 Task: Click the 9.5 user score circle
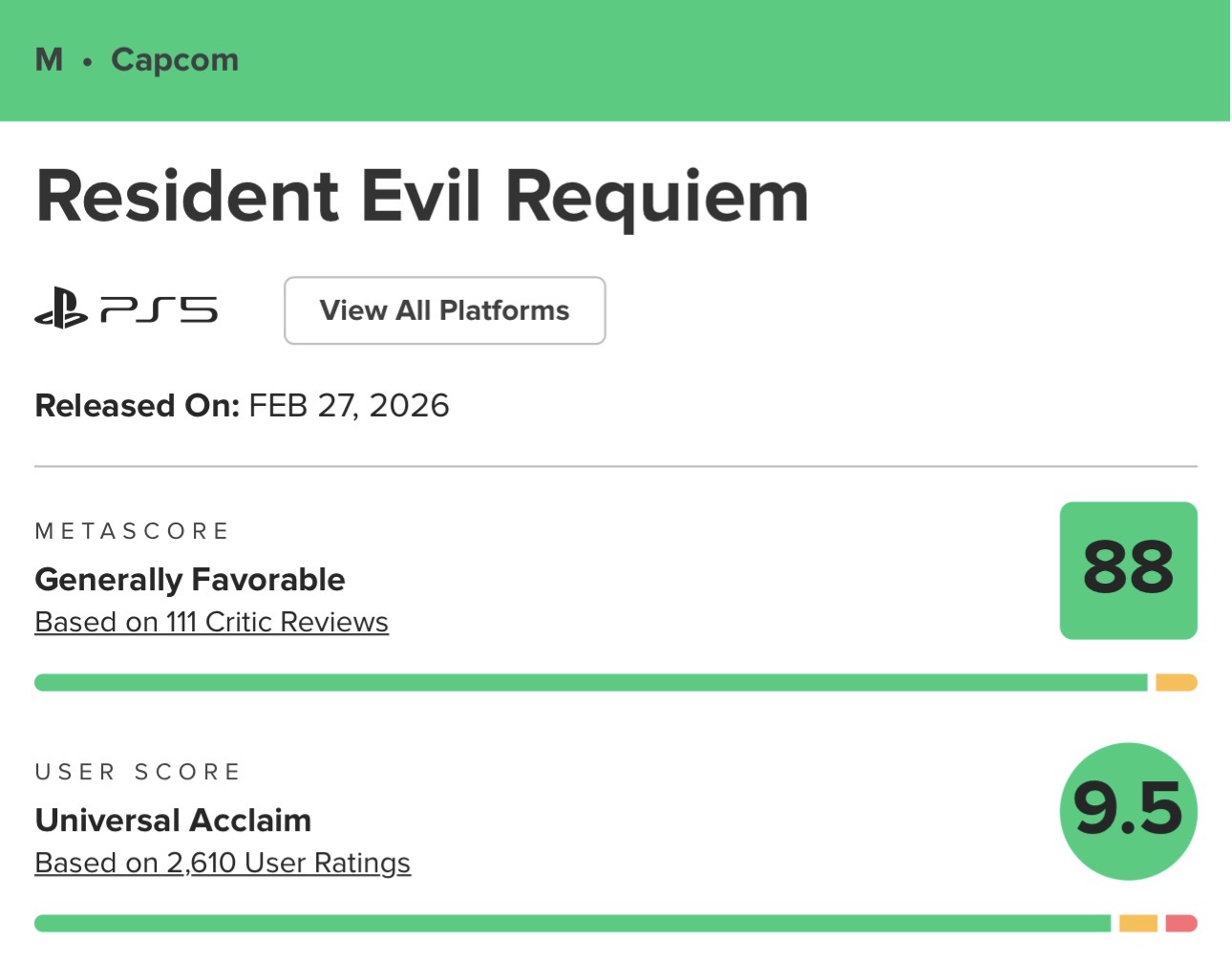1128,811
